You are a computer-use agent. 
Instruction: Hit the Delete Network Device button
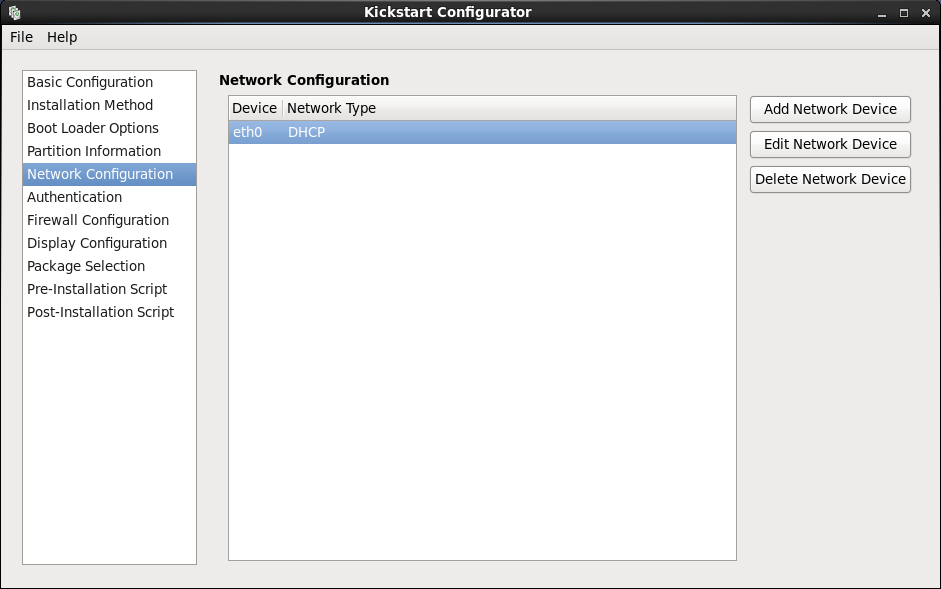point(830,179)
